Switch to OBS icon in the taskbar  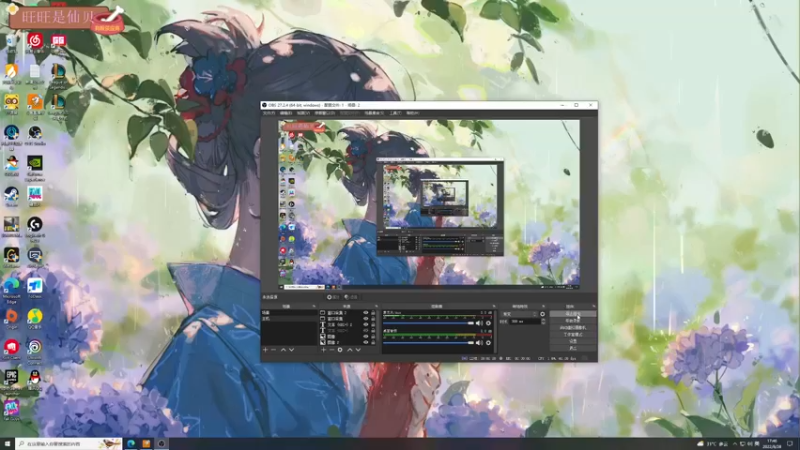click(161, 444)
